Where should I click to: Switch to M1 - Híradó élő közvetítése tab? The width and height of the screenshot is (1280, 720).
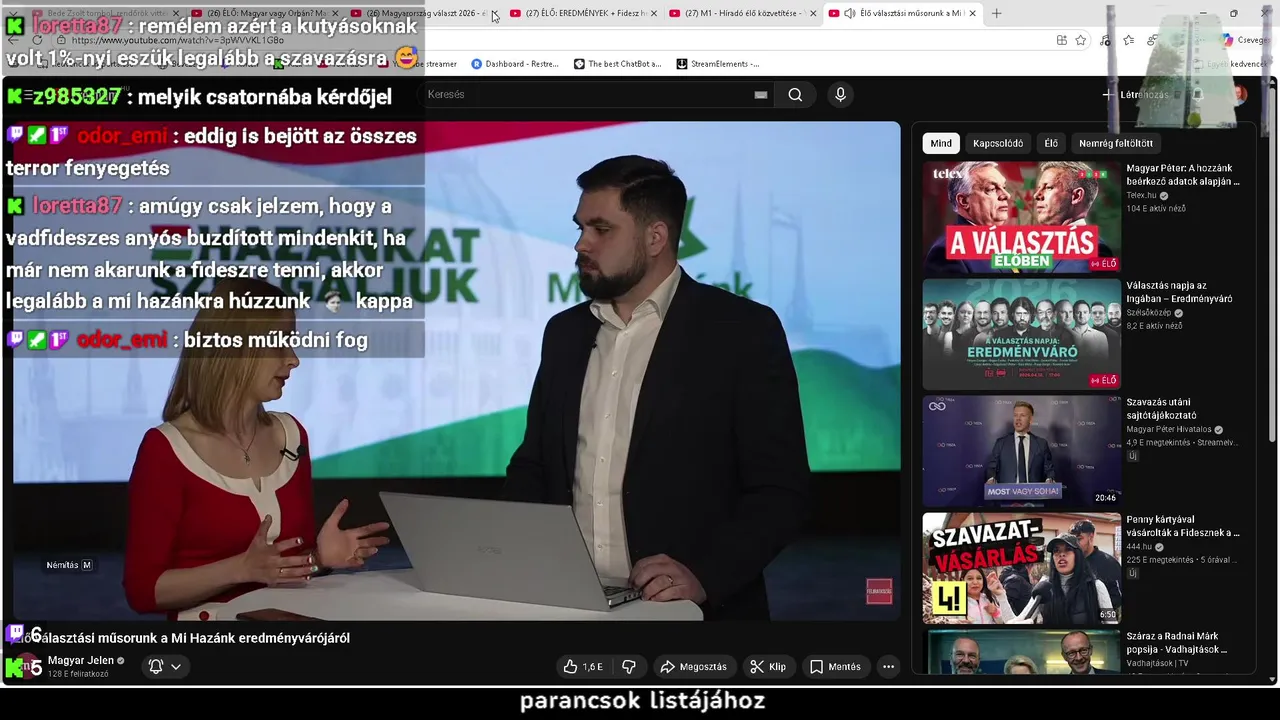click(x=742, y=13)
